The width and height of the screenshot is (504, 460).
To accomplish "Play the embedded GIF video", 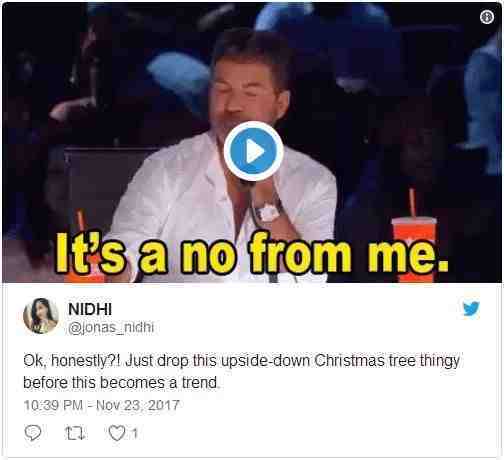I will tap(254, 151).
